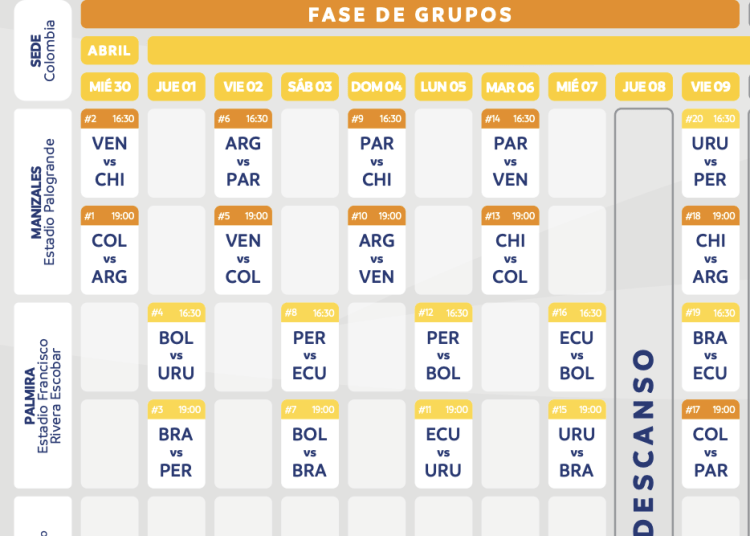Open match #9 PAR vs CHI
The height and width of the screenshot is (536, 750).
point(376,153)
